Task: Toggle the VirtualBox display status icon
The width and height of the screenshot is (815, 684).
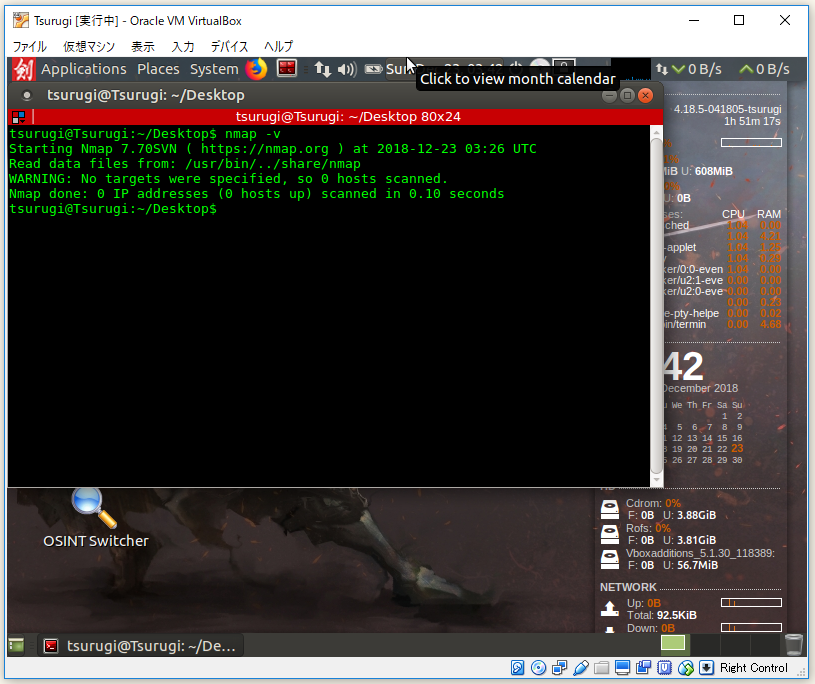Action: point(621,667)
